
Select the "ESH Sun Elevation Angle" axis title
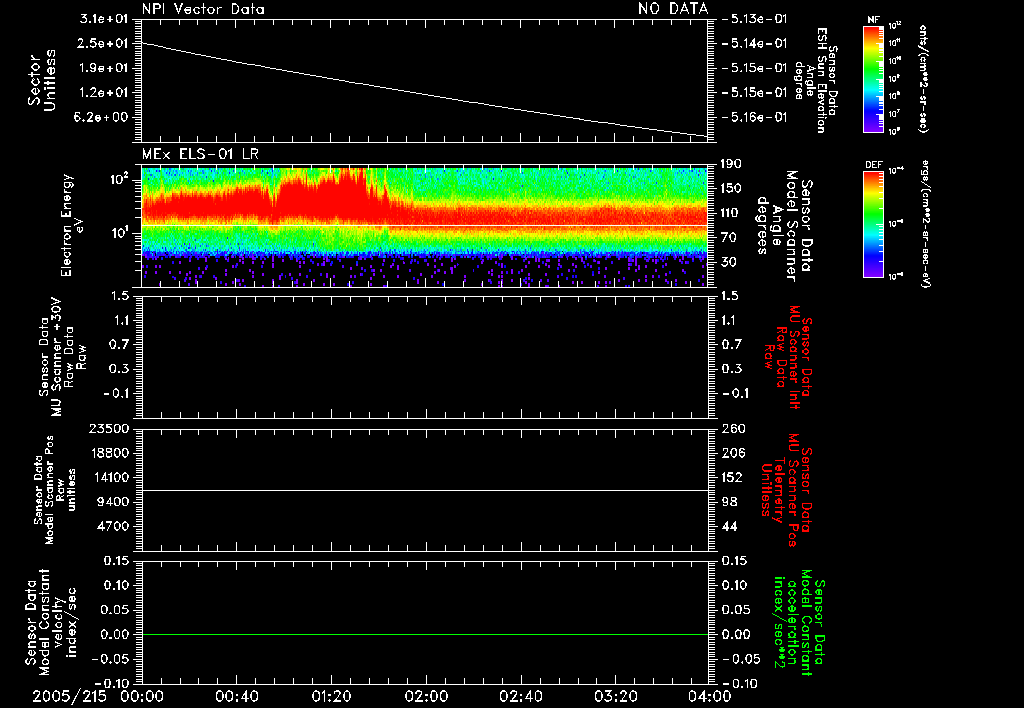(x=816, y=80)
